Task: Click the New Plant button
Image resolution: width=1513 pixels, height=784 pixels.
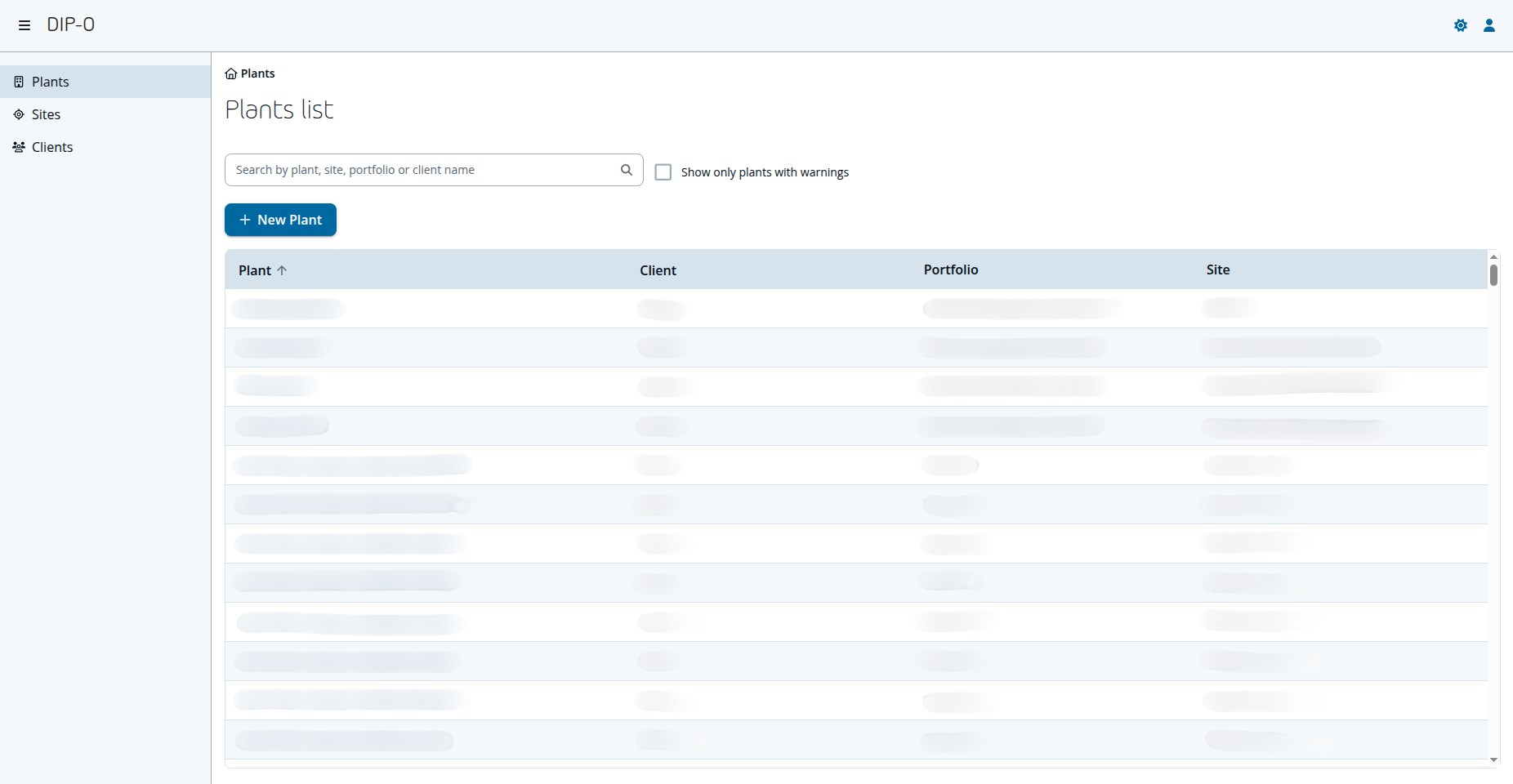Action: 280,220
